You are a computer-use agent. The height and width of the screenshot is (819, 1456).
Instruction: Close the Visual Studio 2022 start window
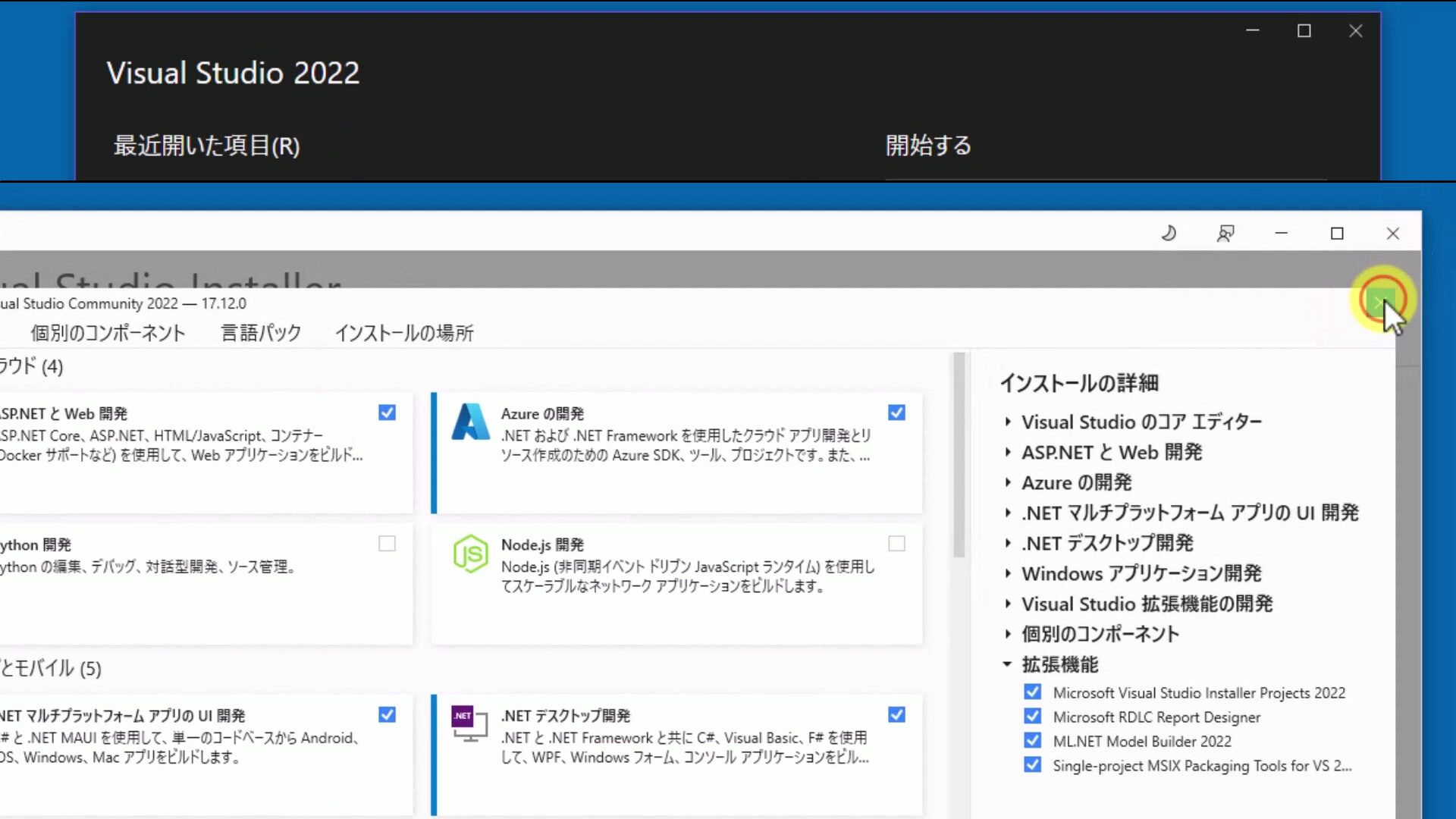point(1356,31)
